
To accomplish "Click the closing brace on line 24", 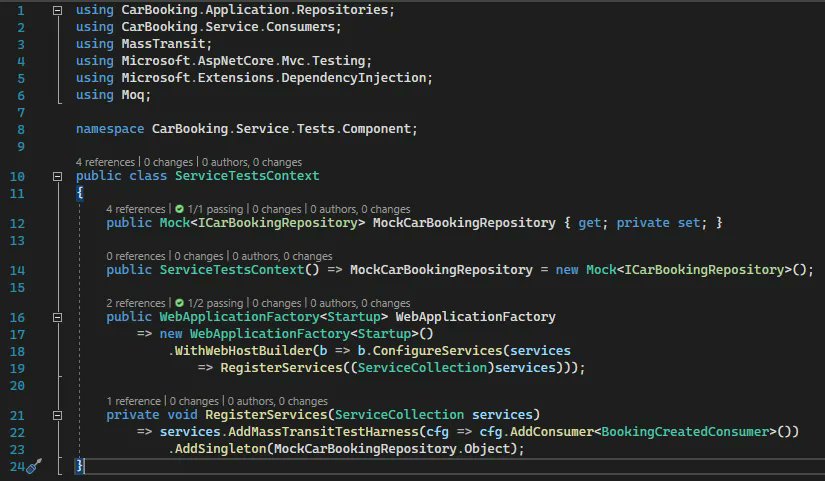I will 79,466.
